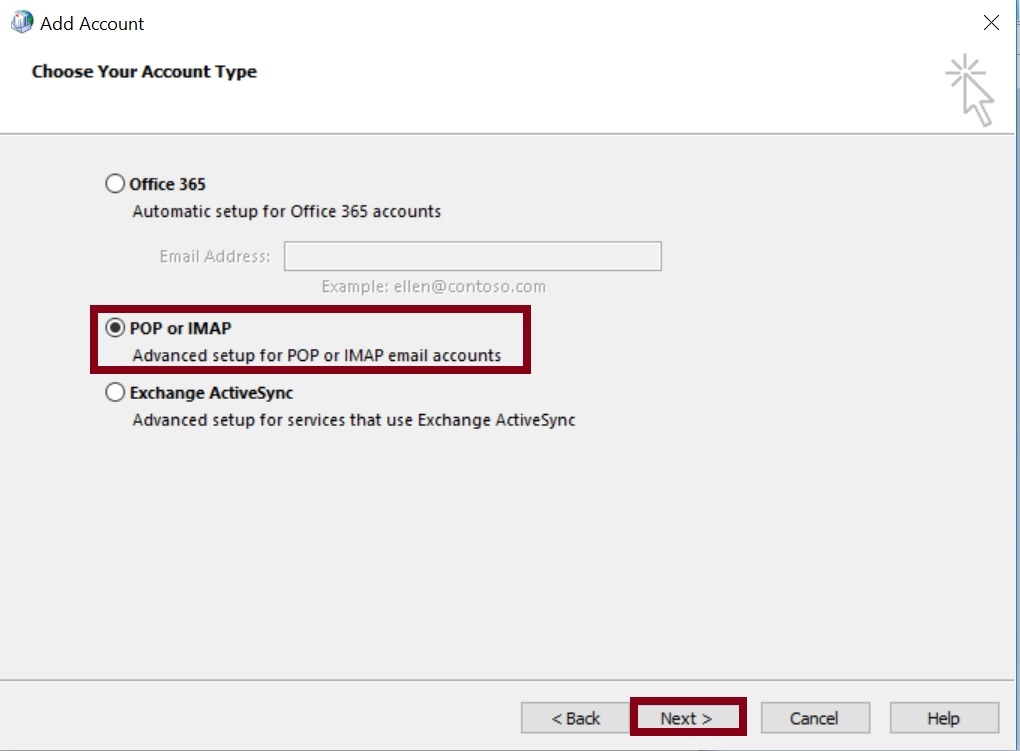Proceed by pressing the Next button
Viewport: 1020px width, 751px height.
tap(687, 718)
